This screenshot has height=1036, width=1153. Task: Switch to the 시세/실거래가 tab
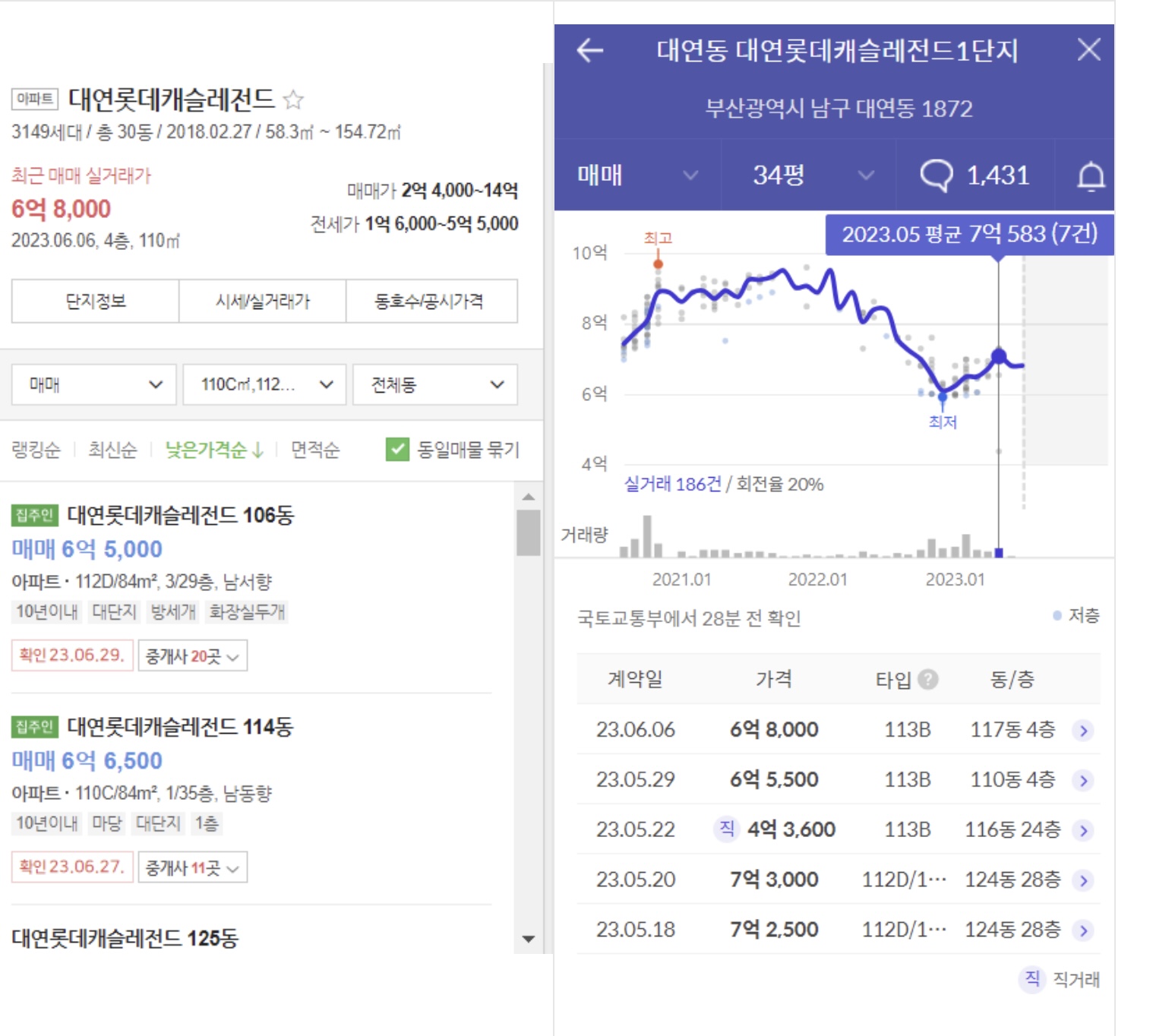pos(263,302)
